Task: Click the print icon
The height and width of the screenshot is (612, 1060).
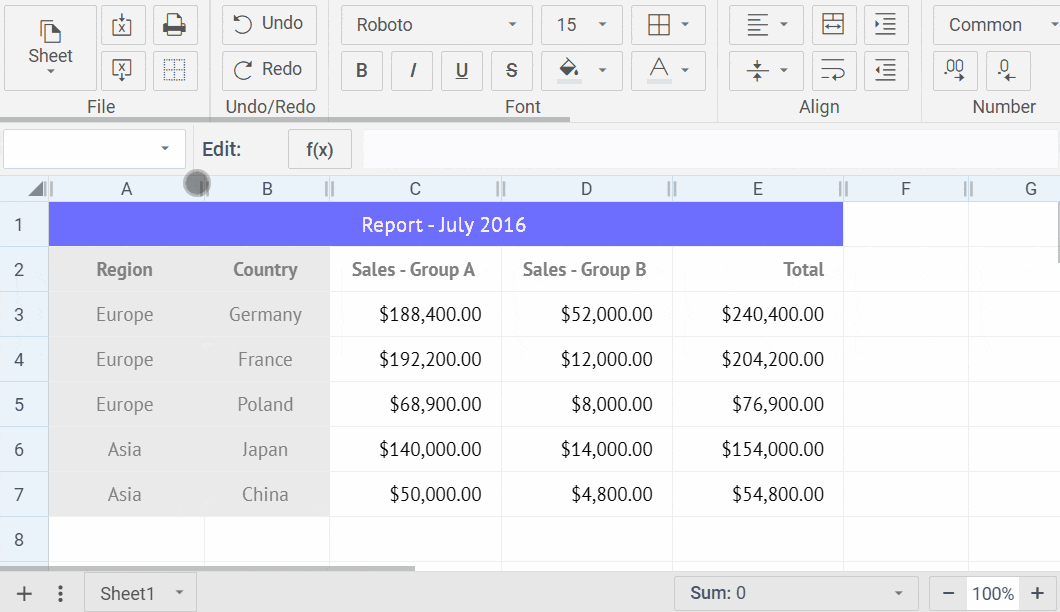Action: coord(174,25)
